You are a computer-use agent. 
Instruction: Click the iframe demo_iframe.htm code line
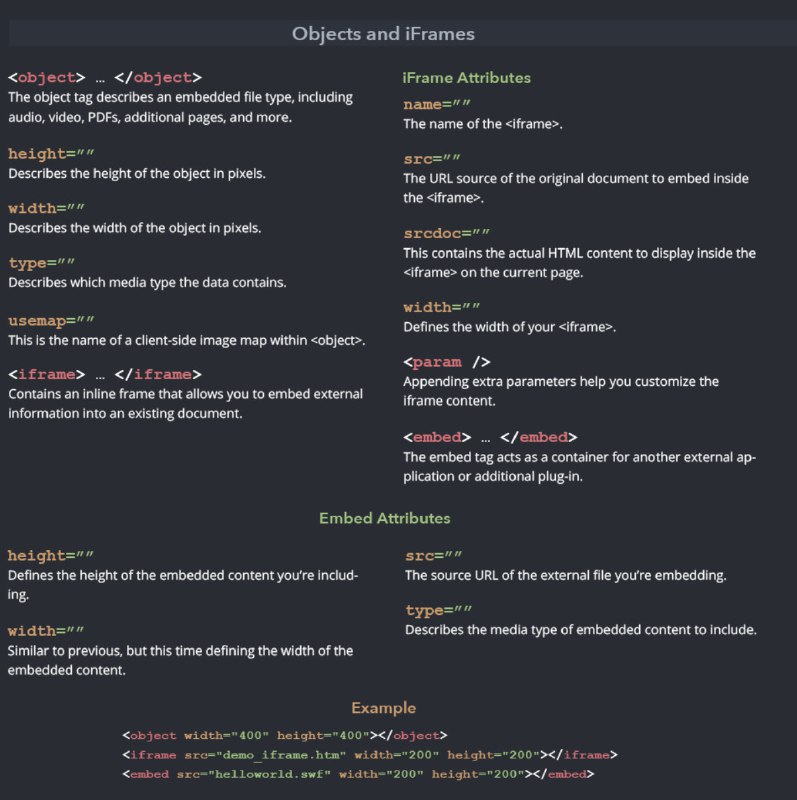(x=370, y=755)
